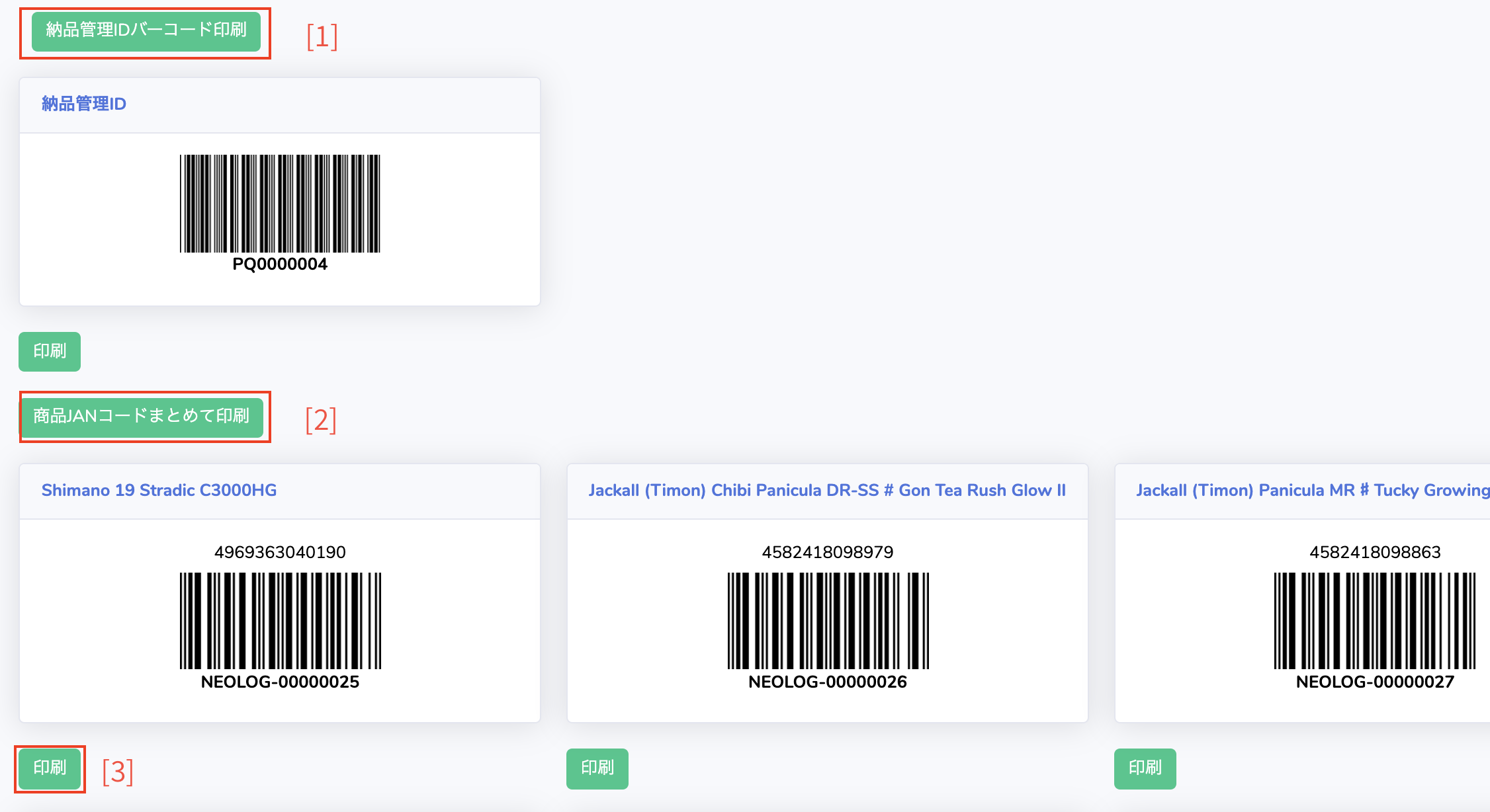Click the PQ0000004 barcode image
Viewport: 1490px width, 812px height.
point(280,204)
